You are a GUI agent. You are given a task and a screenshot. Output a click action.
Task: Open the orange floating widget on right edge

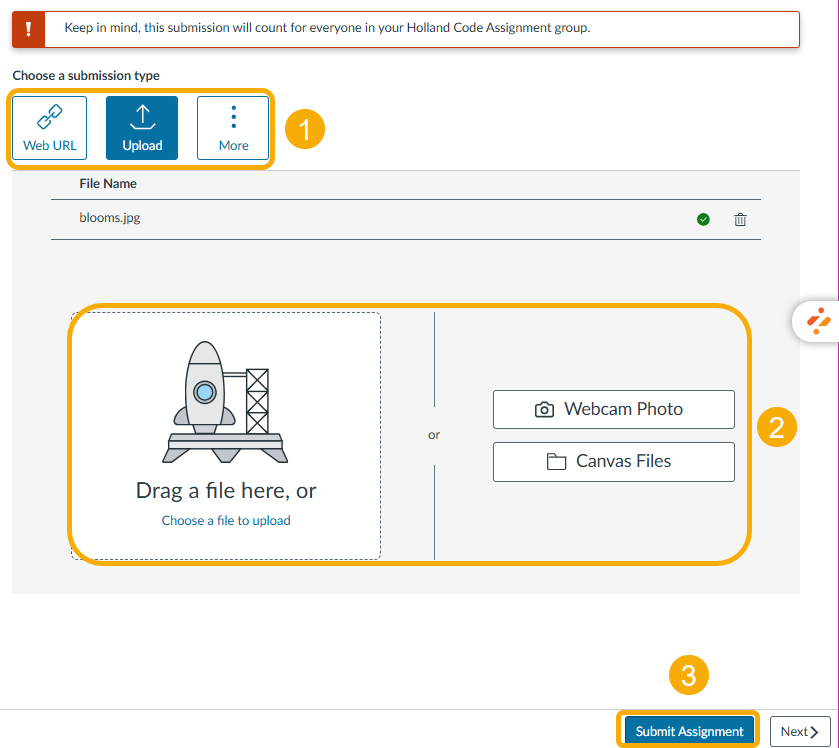pos(818,321)
